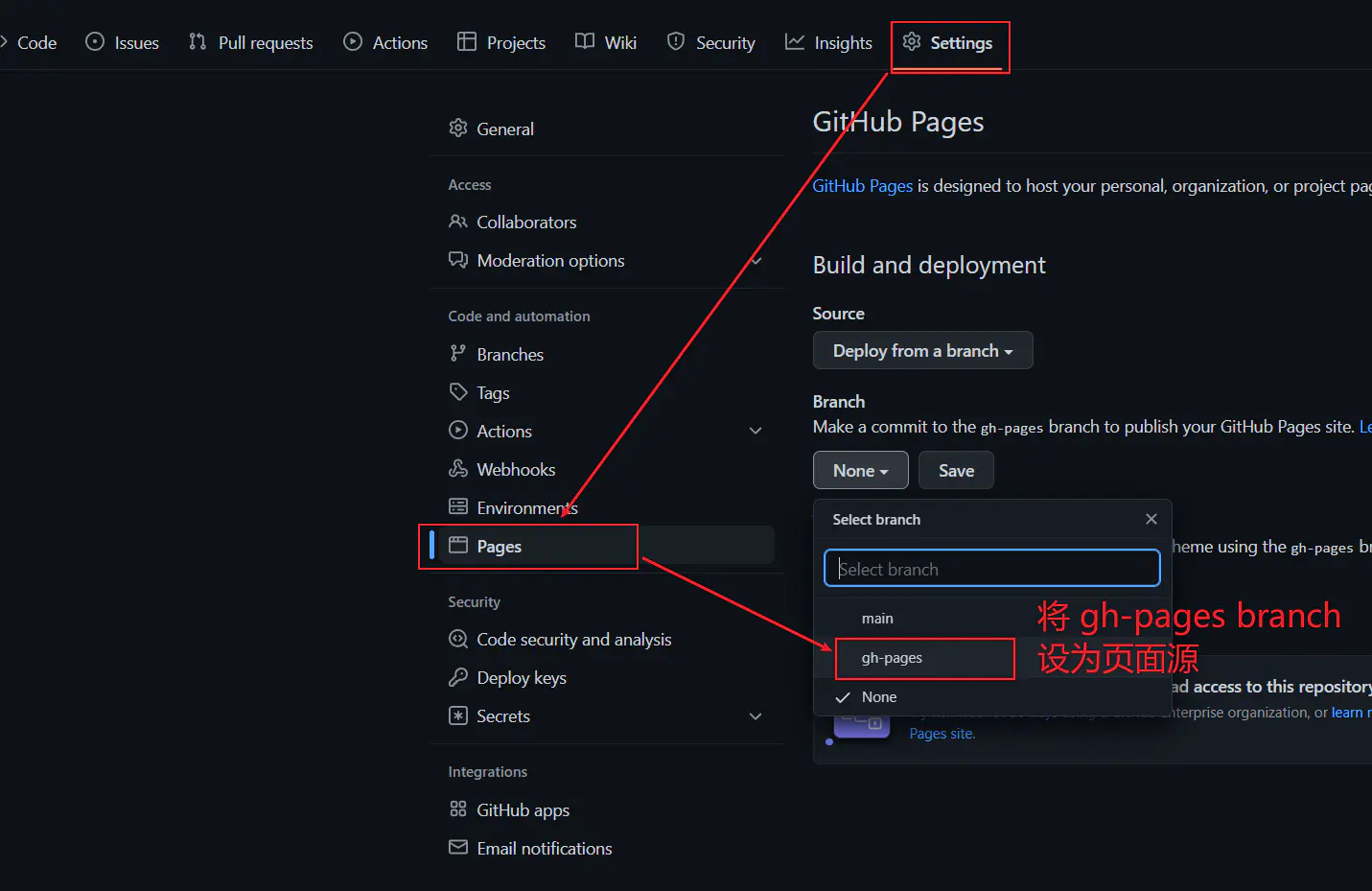This screenshot has width=1372, height=891.
Task: Close the Select branch popup
Action: (x=1151, y=519)
